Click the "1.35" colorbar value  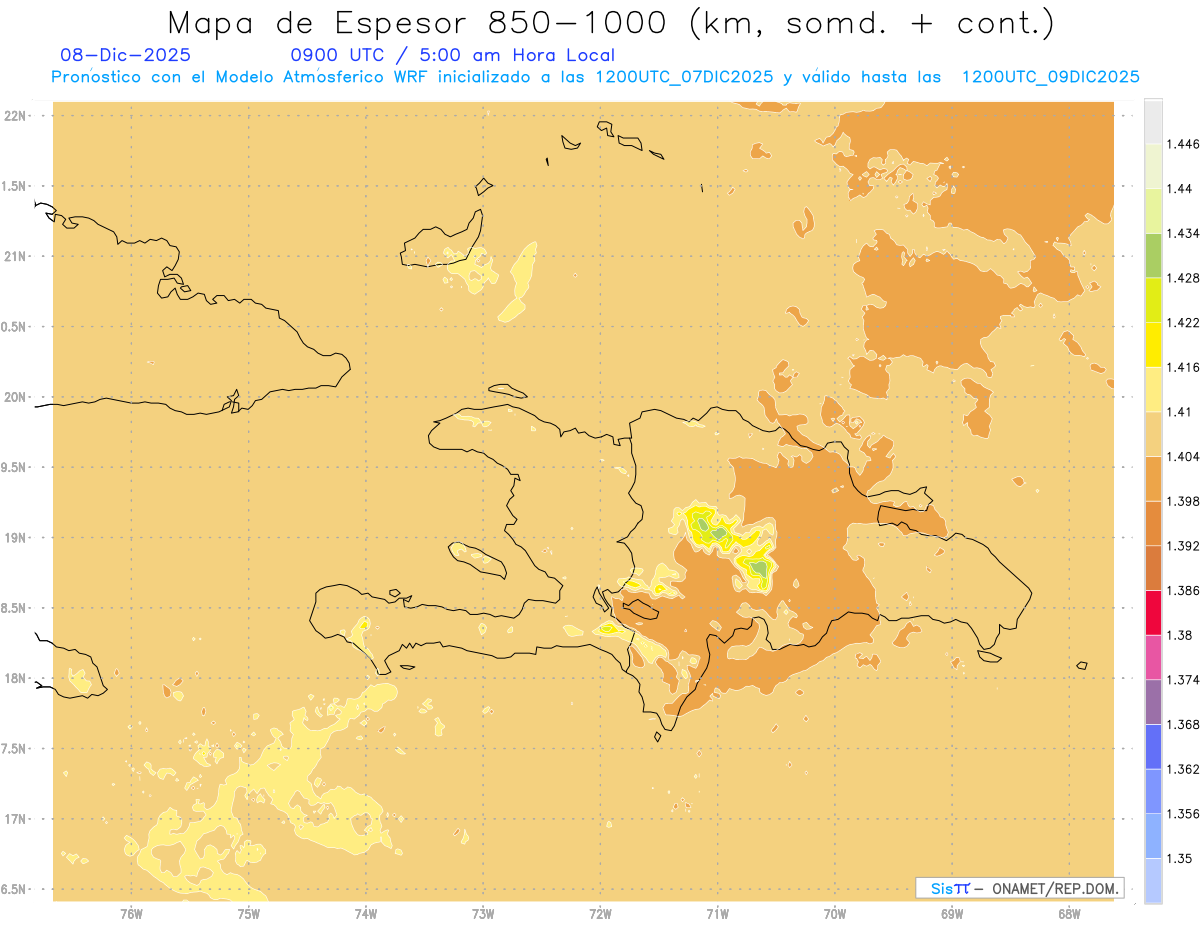coord(1179,858)
